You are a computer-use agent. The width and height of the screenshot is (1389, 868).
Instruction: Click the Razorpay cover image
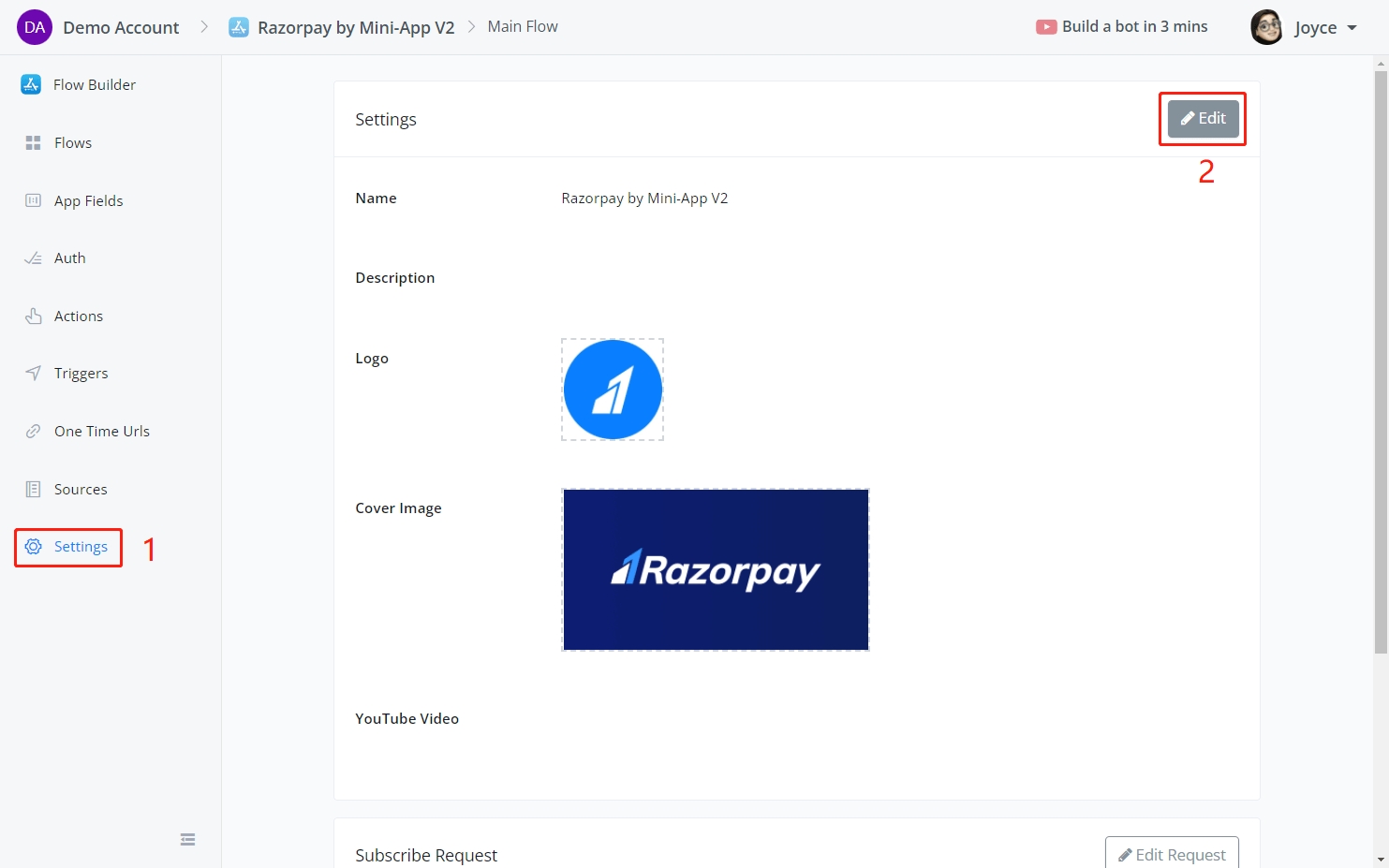[716, 569]
